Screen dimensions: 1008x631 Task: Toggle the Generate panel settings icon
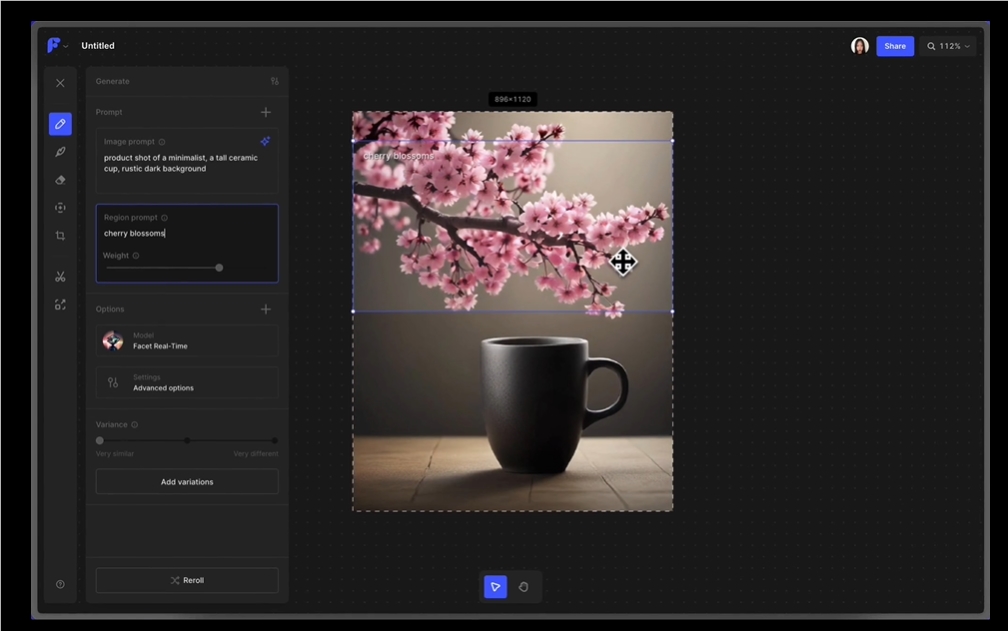[x=274, y=81]
